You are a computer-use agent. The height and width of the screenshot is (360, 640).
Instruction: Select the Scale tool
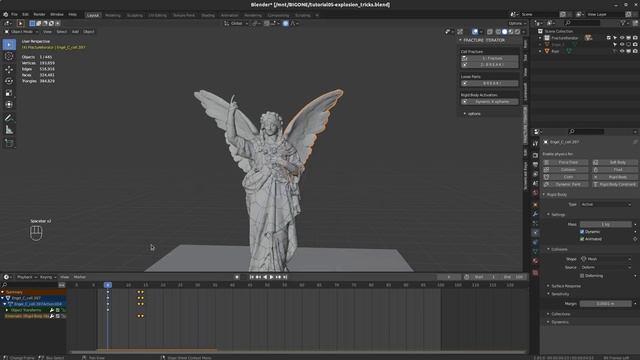point(9,93)
